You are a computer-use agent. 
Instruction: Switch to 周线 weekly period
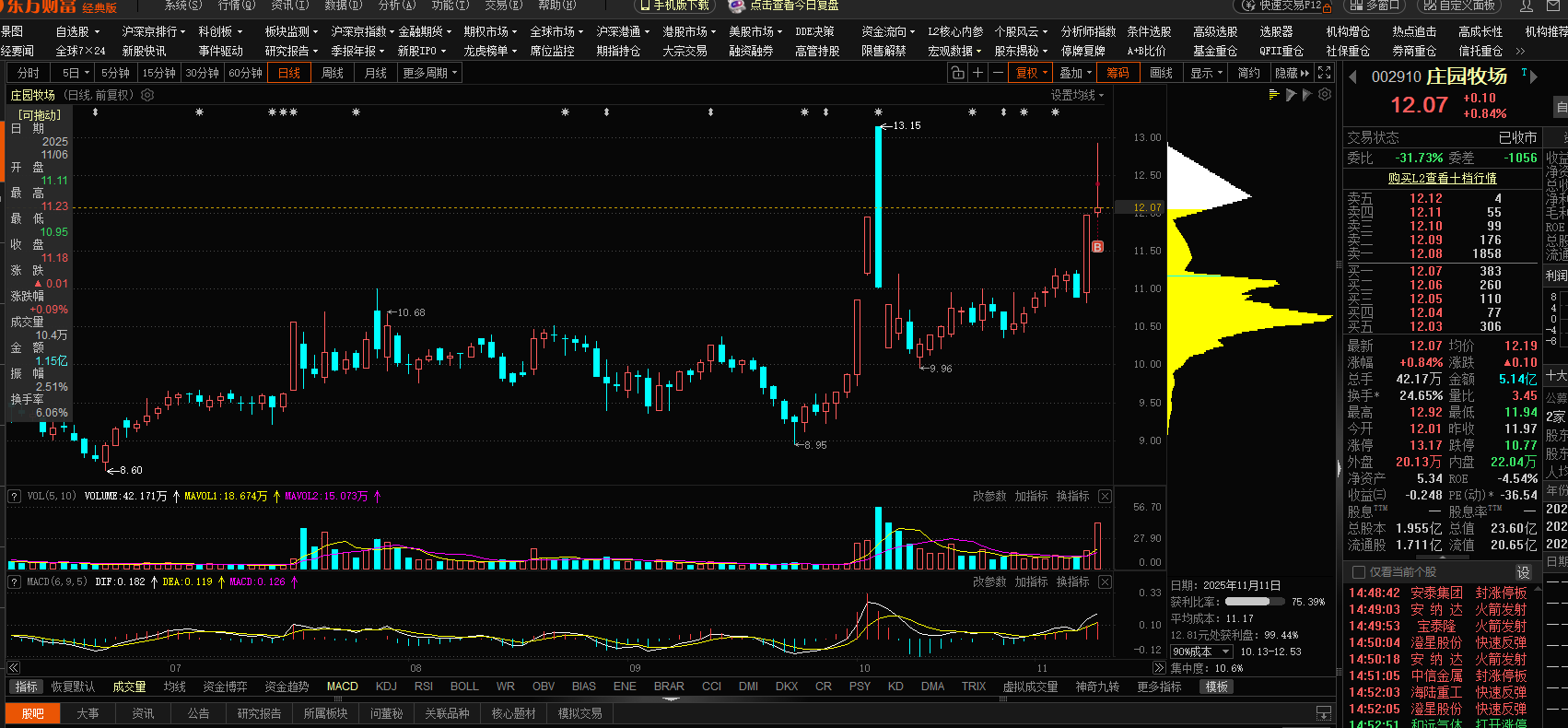pos(333,73)
